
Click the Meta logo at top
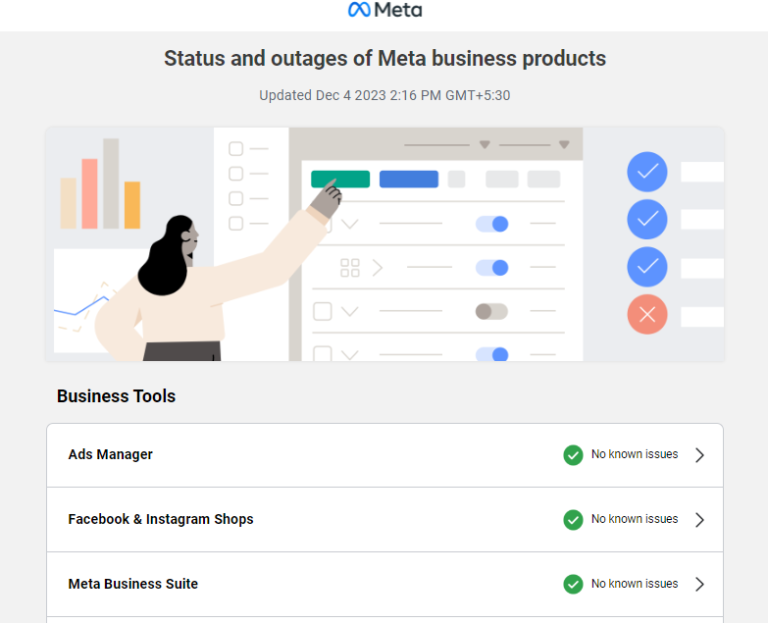point(384,10)
